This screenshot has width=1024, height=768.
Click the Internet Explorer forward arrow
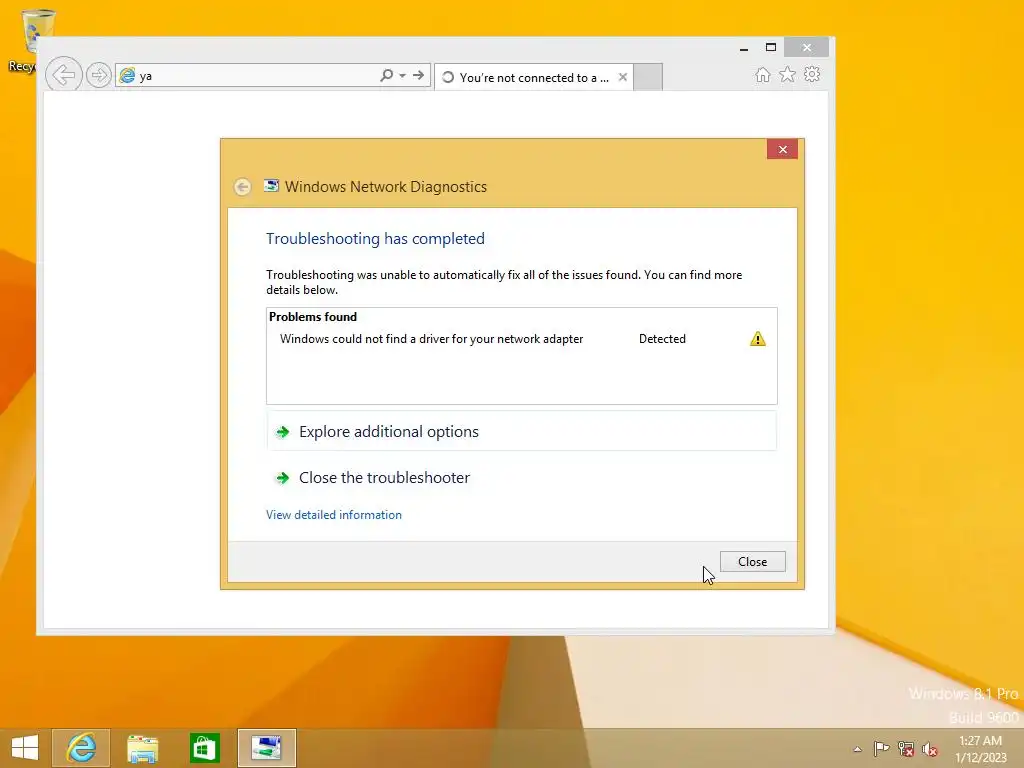(x=99, y=75)
